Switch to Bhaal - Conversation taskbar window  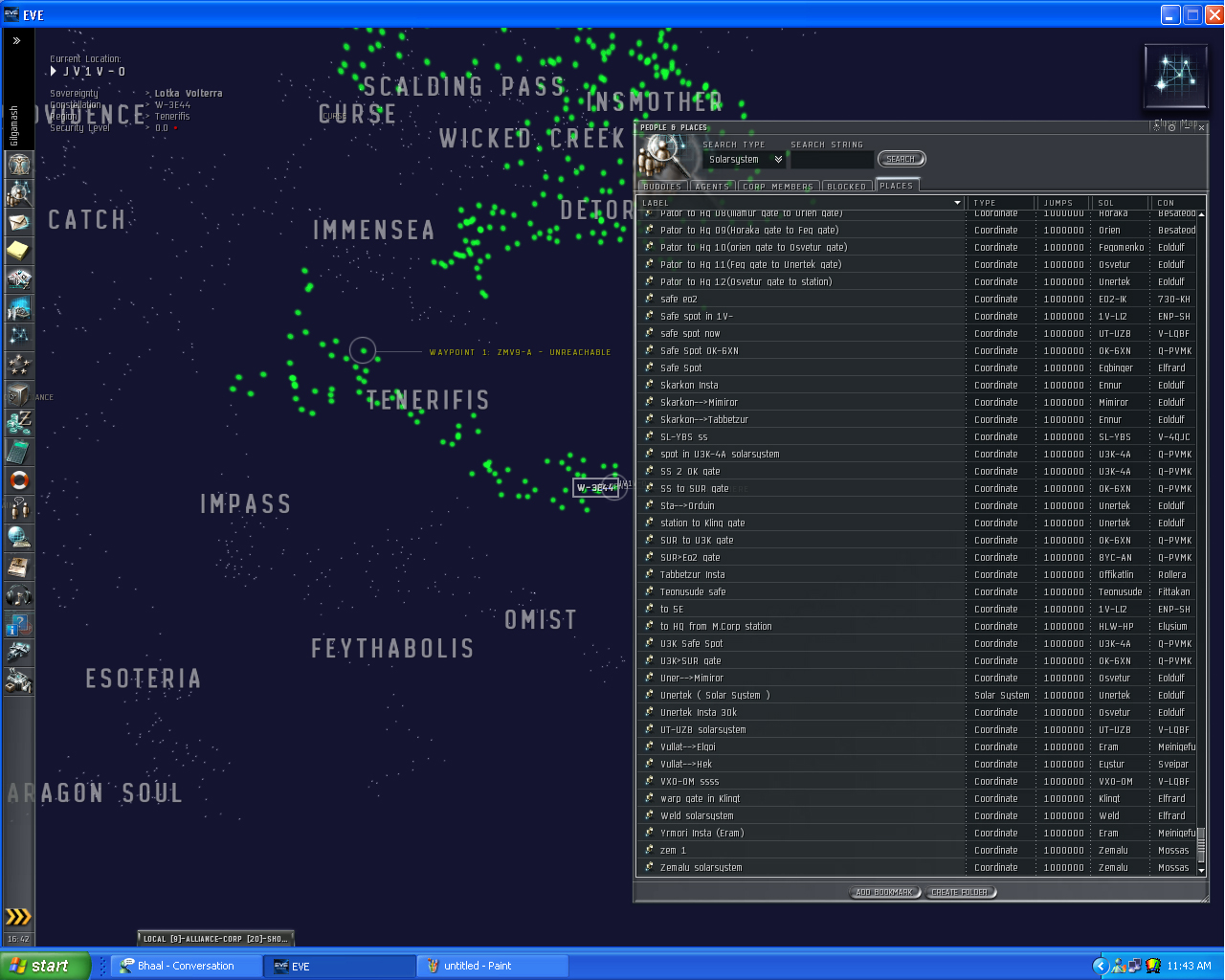click(x=188, y=966)
